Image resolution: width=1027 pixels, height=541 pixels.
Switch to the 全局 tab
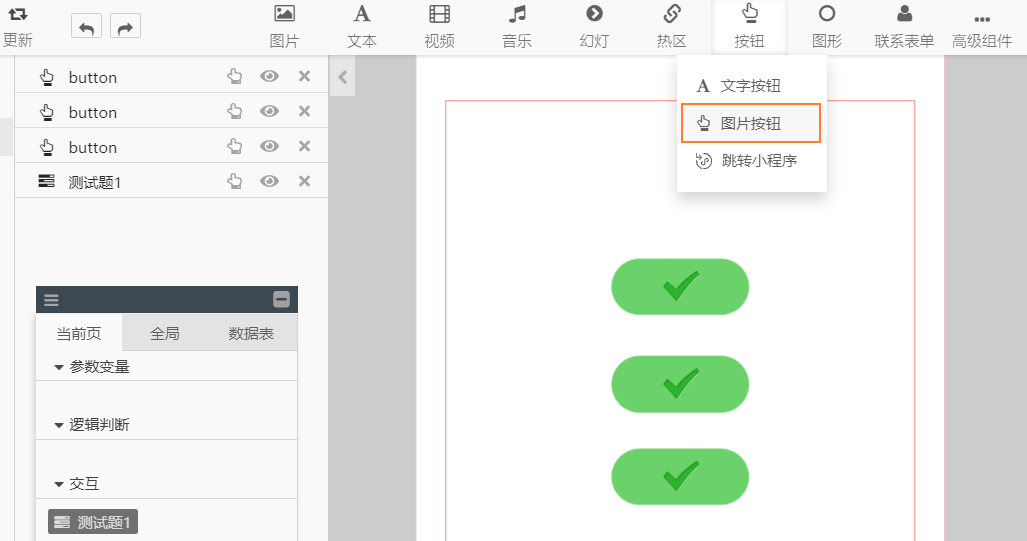click(165, 334)
